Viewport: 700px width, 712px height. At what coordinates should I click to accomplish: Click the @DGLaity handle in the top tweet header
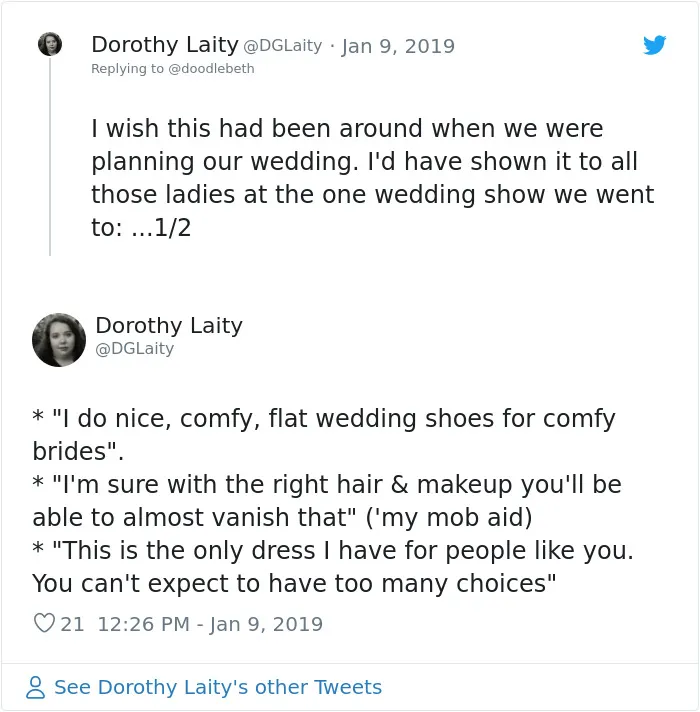[283, 45]
